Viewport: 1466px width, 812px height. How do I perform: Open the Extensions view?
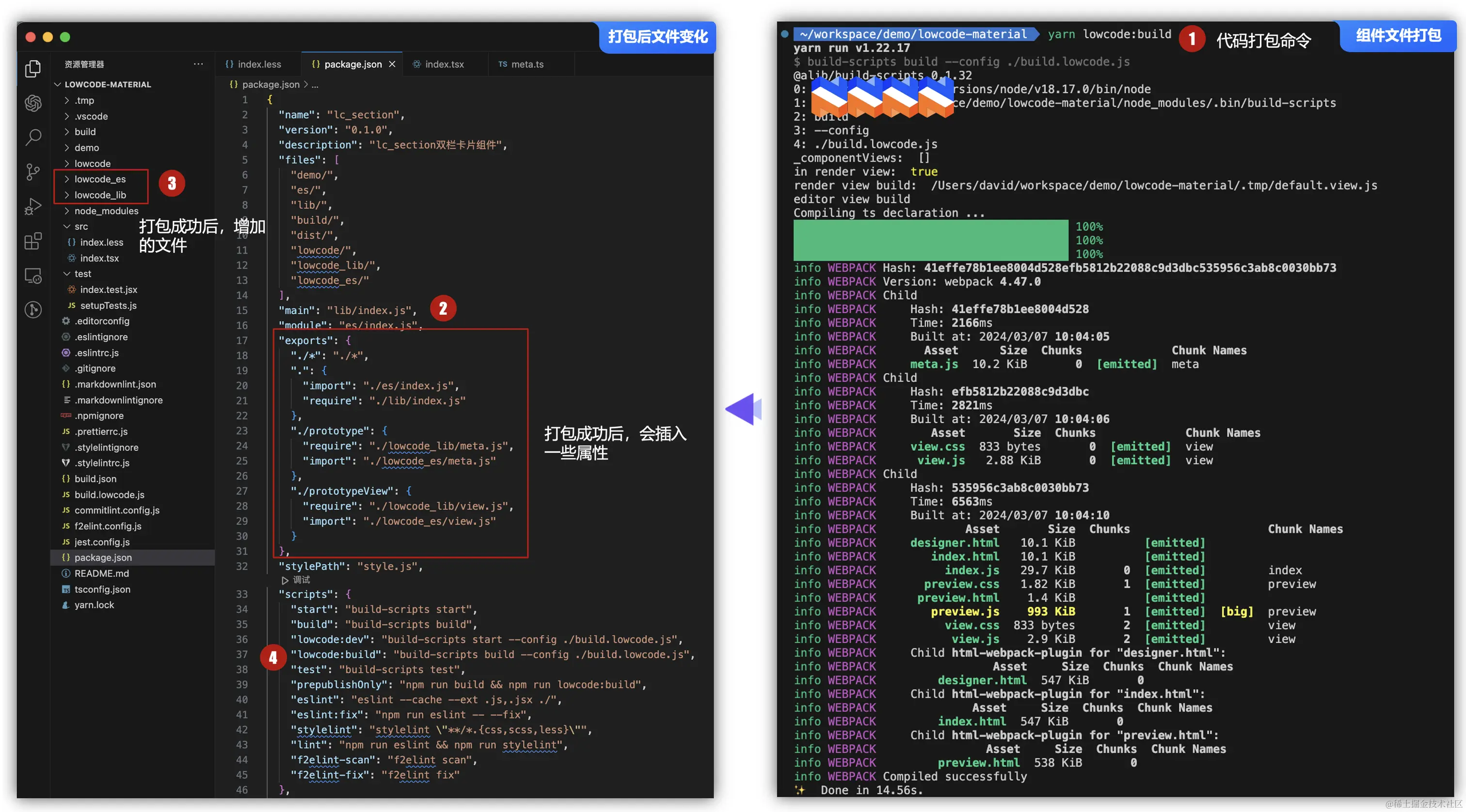(x=32, y=240)
